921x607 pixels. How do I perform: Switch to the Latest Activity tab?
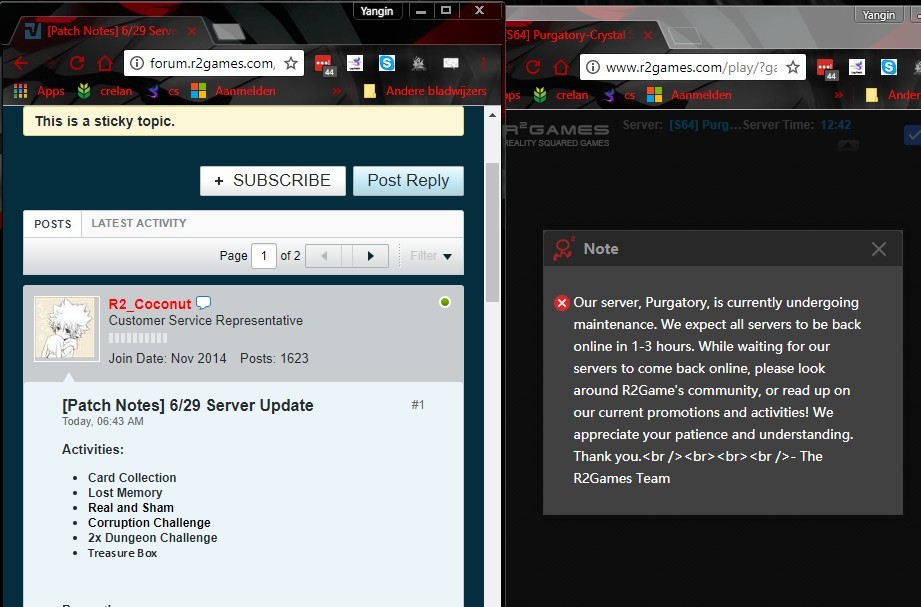coord(138,223)
